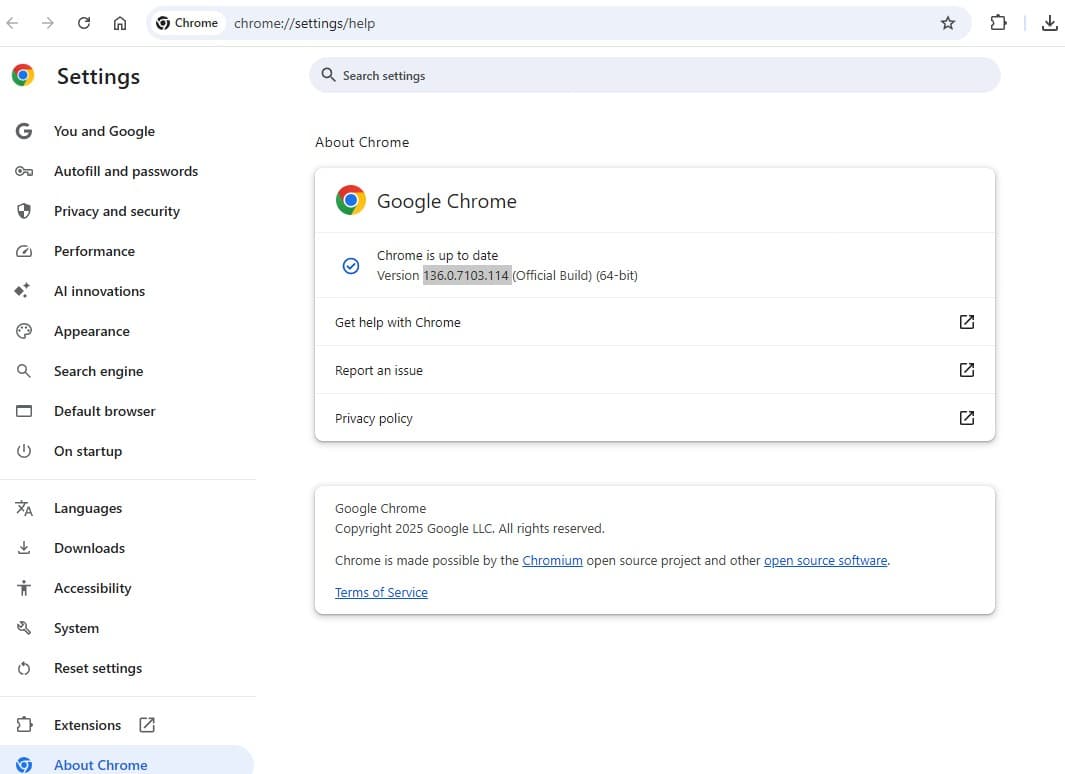The image size is (1065, 774).
Task: Open Autofill and passwords settings
Action: coord(128,171)
